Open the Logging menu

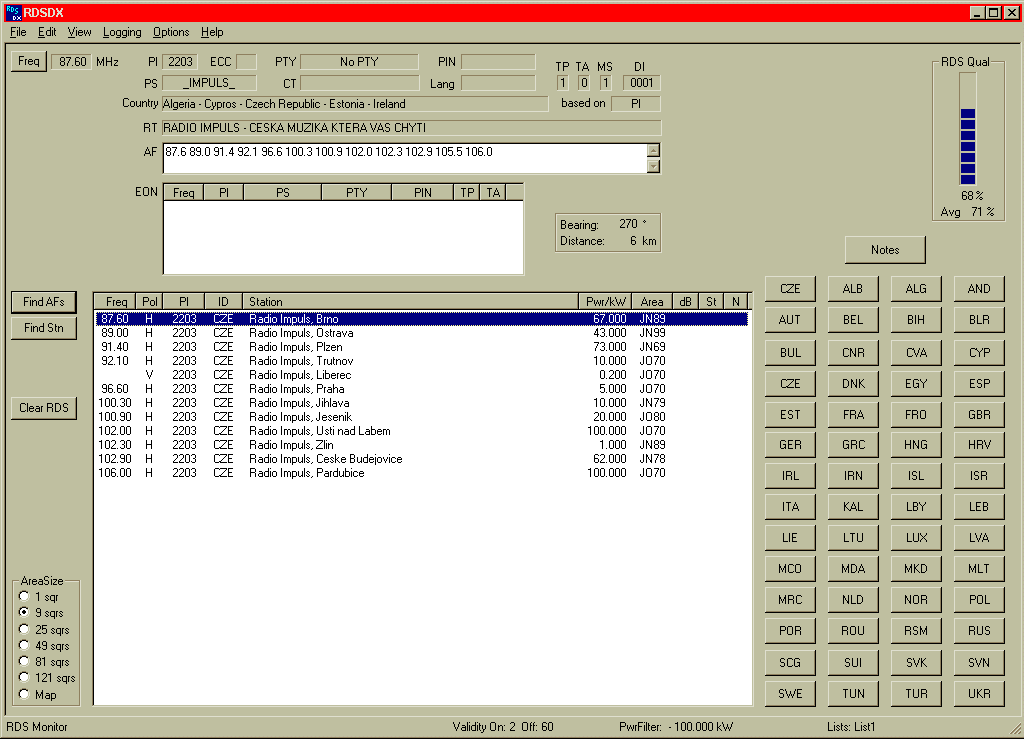pos(122,32)
